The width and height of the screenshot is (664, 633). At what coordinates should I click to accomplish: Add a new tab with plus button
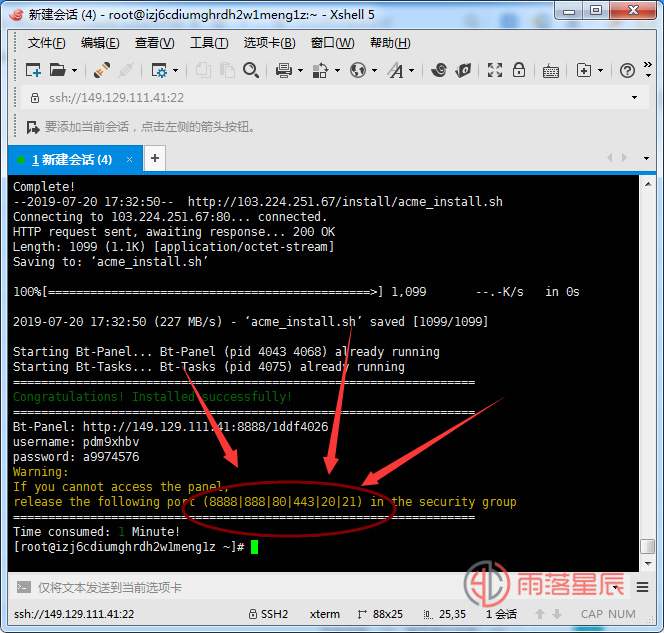pos(155,158)
